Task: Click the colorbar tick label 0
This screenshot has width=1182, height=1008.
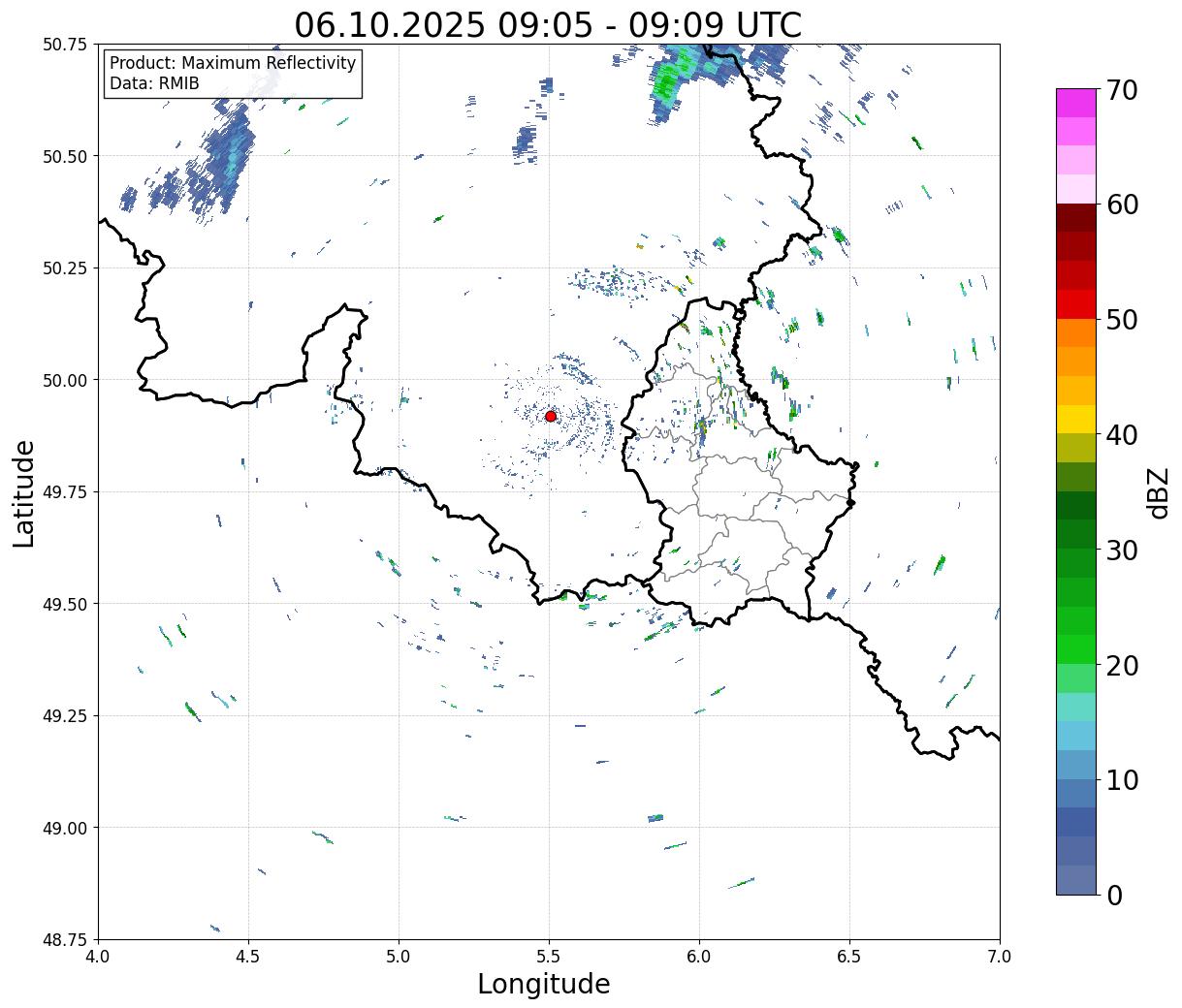Action: point(1114,895)
